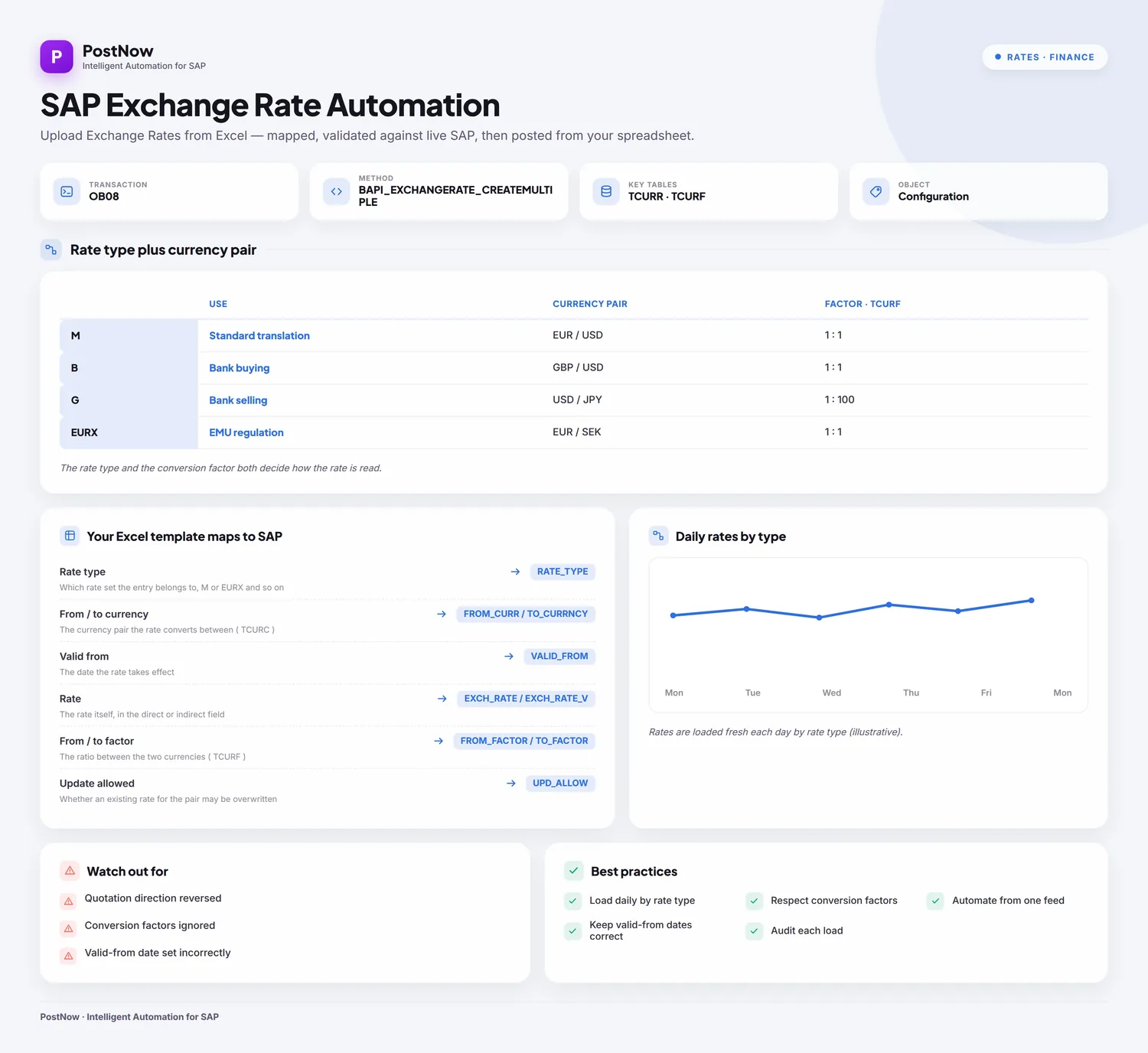Click the Excel template table icon
The width and height of the screenshot is (1148, 1053).
tap(70, 536)
